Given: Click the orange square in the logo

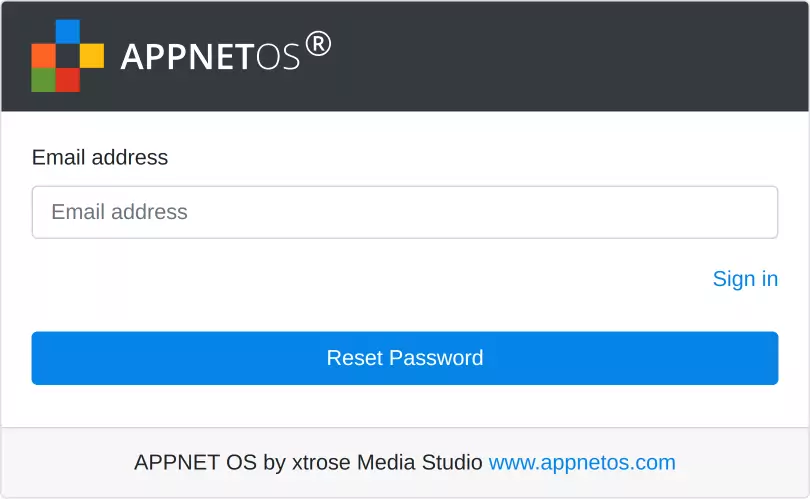Looking at the screenshot, I should tap(43, 55).
